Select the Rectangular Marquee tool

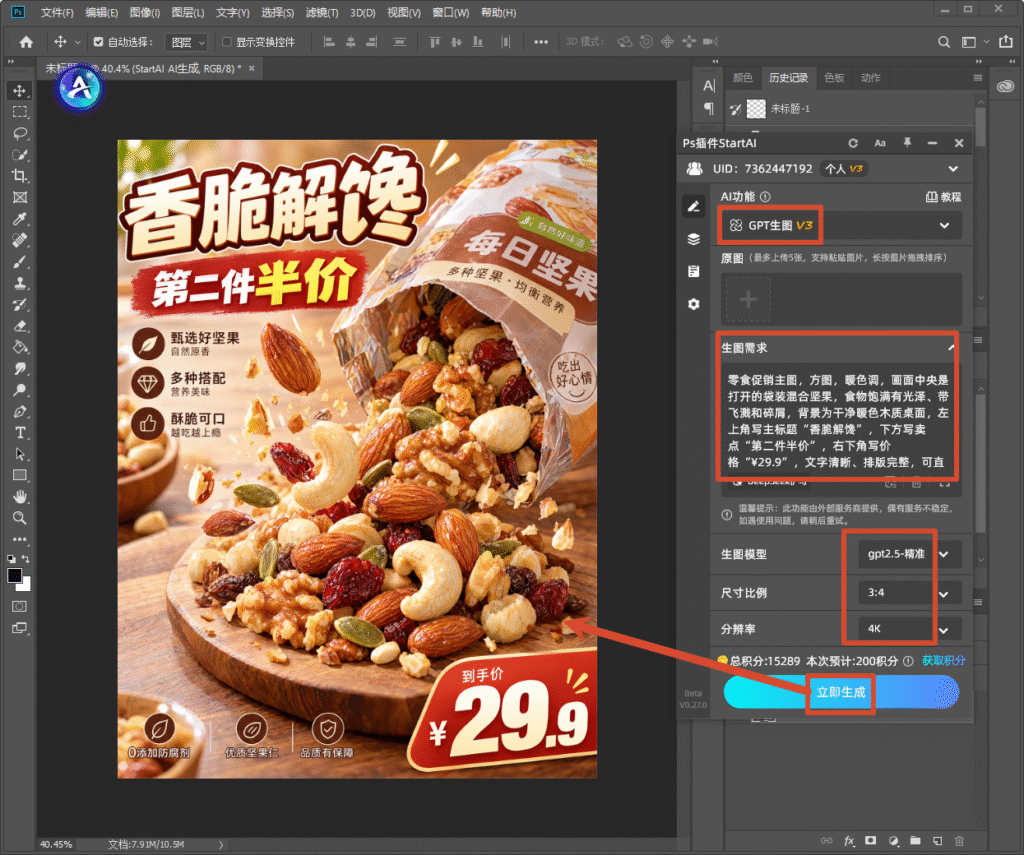tap(20, 112)
